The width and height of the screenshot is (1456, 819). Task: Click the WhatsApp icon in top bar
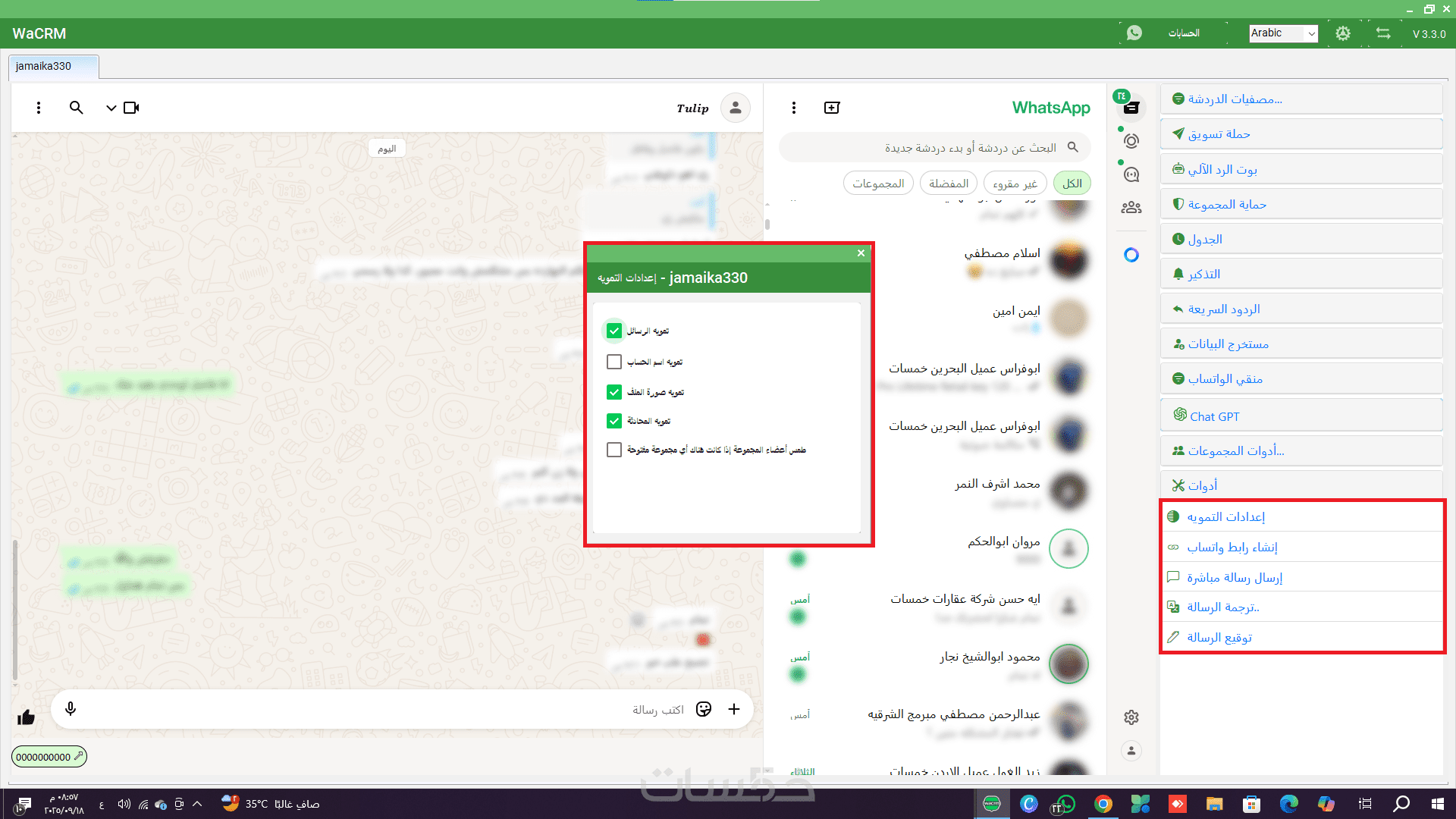pyautogui.click(x=1134, y=33)
